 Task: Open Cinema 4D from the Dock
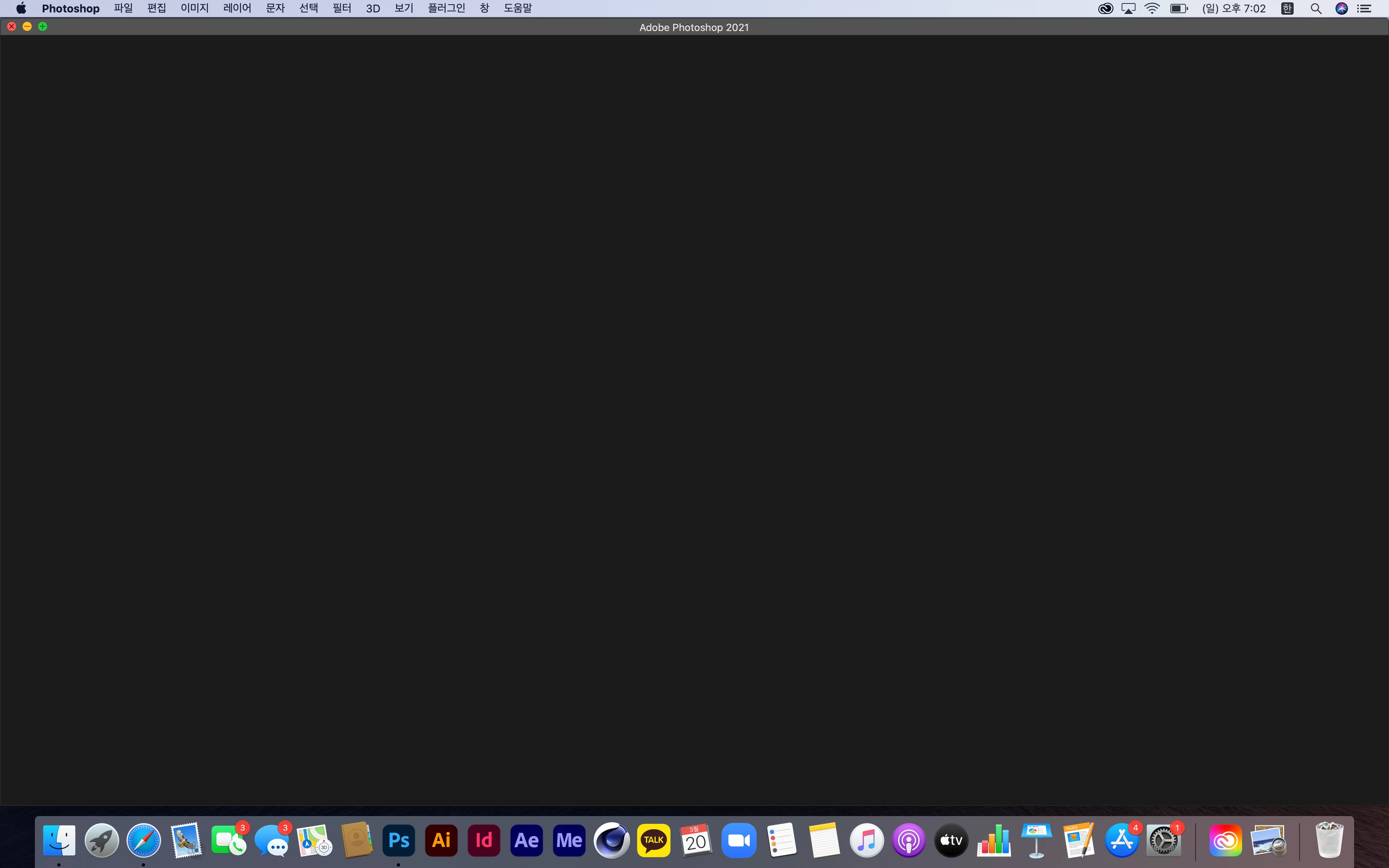(611, 840)
